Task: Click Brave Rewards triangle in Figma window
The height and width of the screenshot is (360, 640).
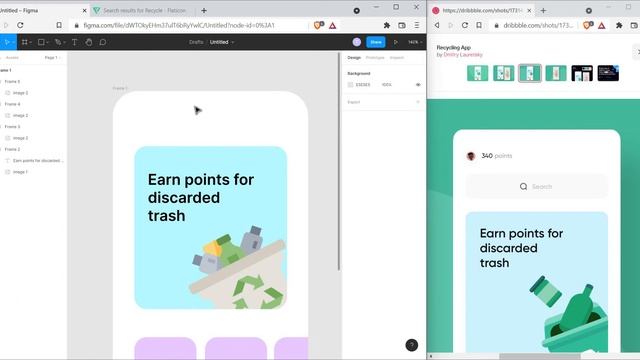Action: [333, 25]
